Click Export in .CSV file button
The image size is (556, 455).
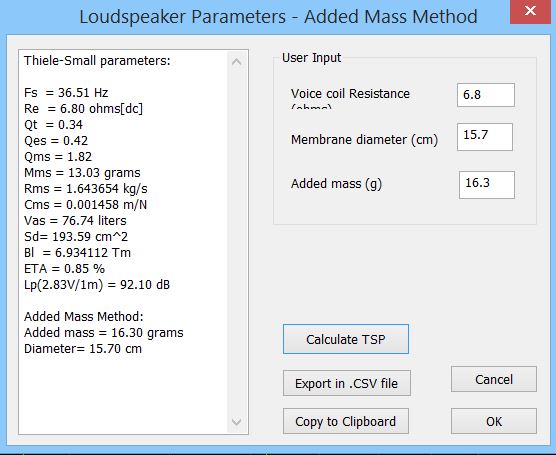coord(347,383)
